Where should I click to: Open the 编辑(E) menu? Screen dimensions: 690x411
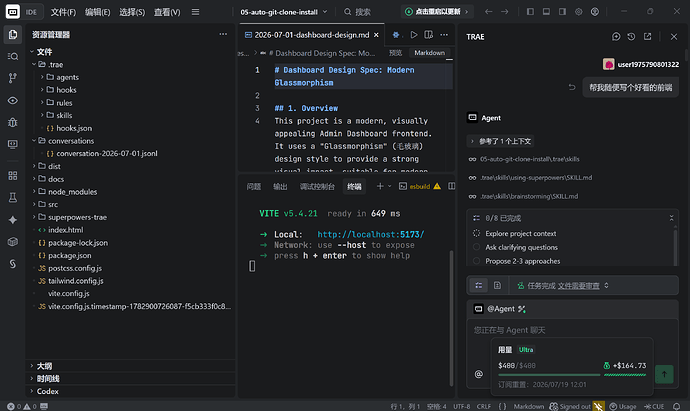97,12
